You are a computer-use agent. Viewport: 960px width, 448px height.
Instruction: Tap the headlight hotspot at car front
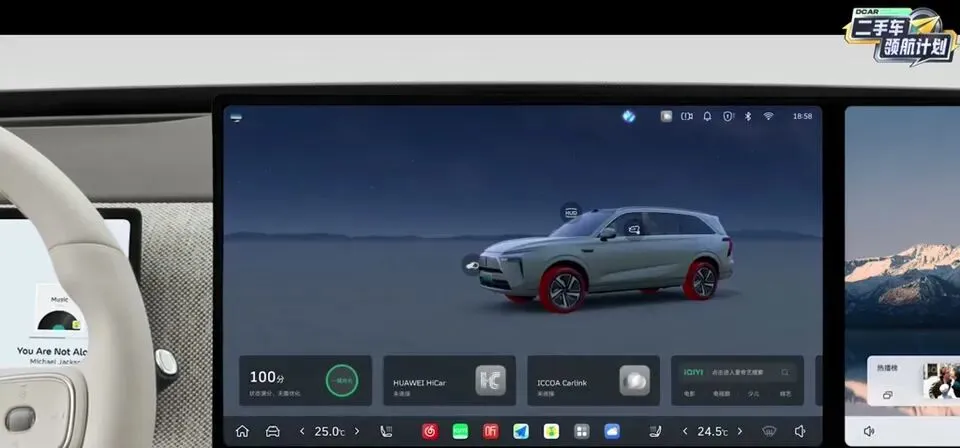point(472,265)
